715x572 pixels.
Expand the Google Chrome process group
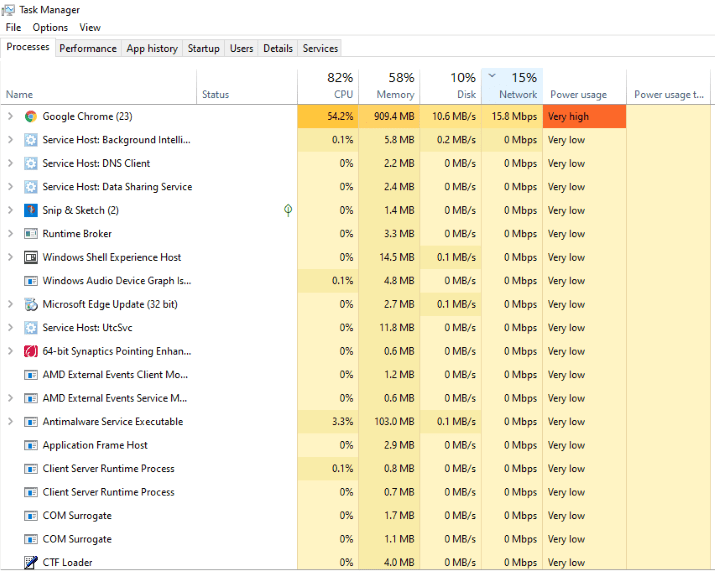pyautogui.click(x=10, y=116)
